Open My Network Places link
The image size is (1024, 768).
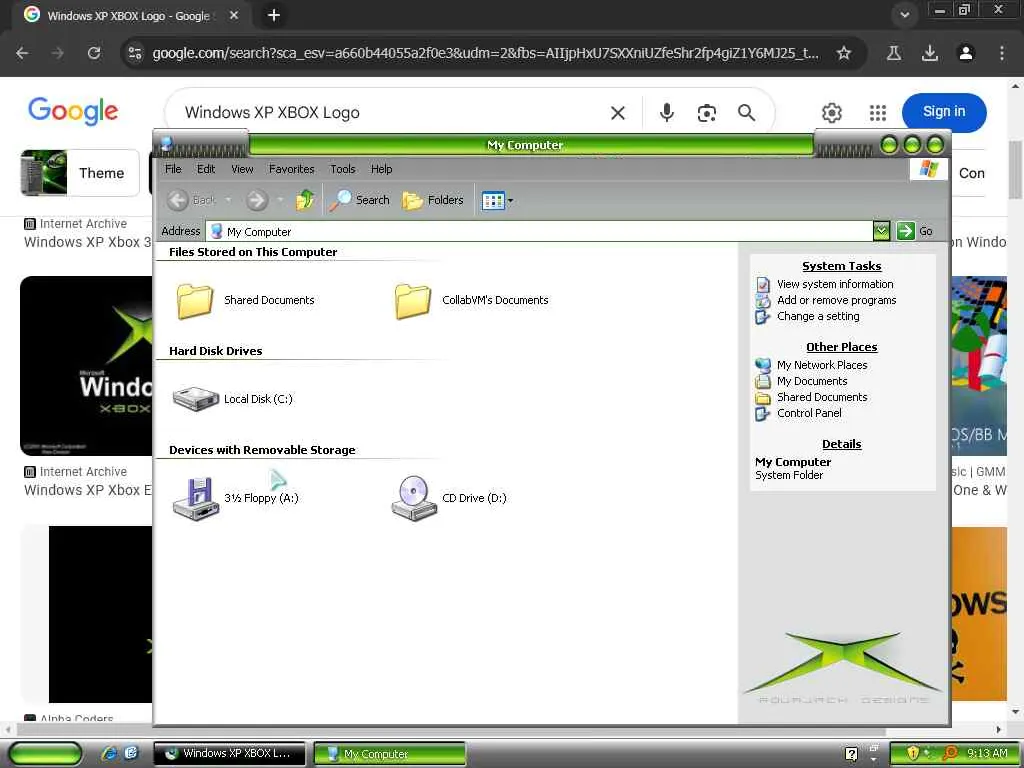point(822,365)
